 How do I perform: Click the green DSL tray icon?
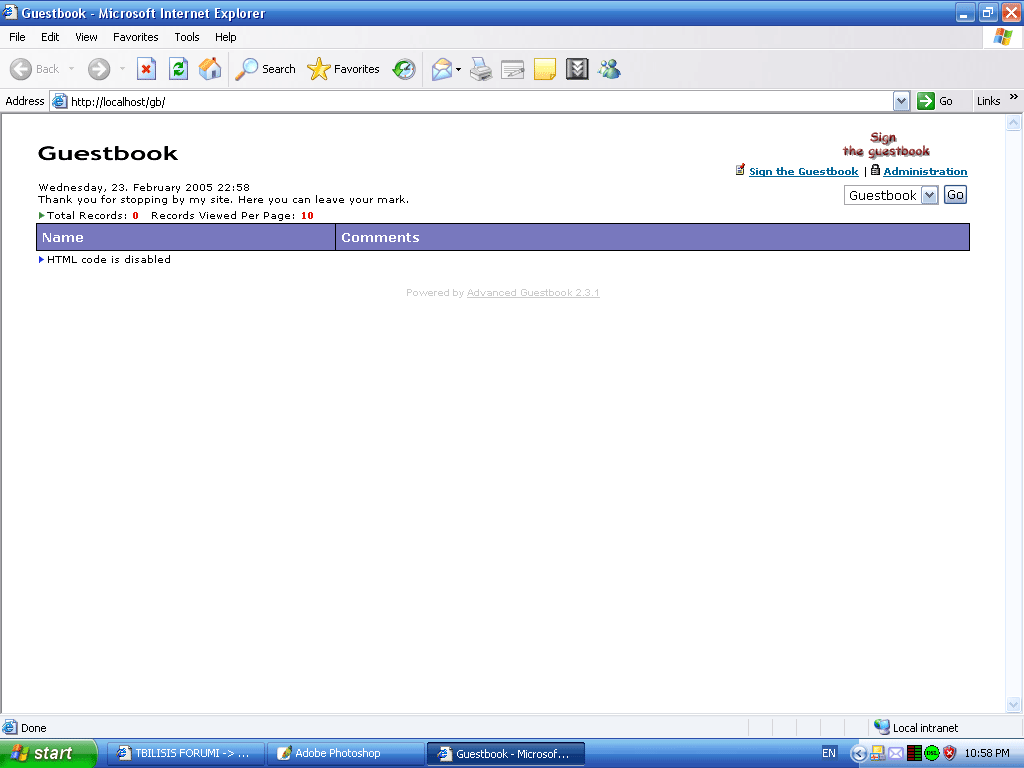(931, 753)
